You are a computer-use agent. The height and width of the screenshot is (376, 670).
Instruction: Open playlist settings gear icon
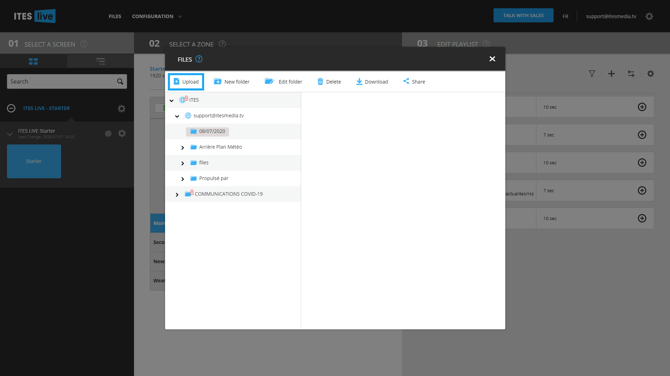tap(650, 74)
